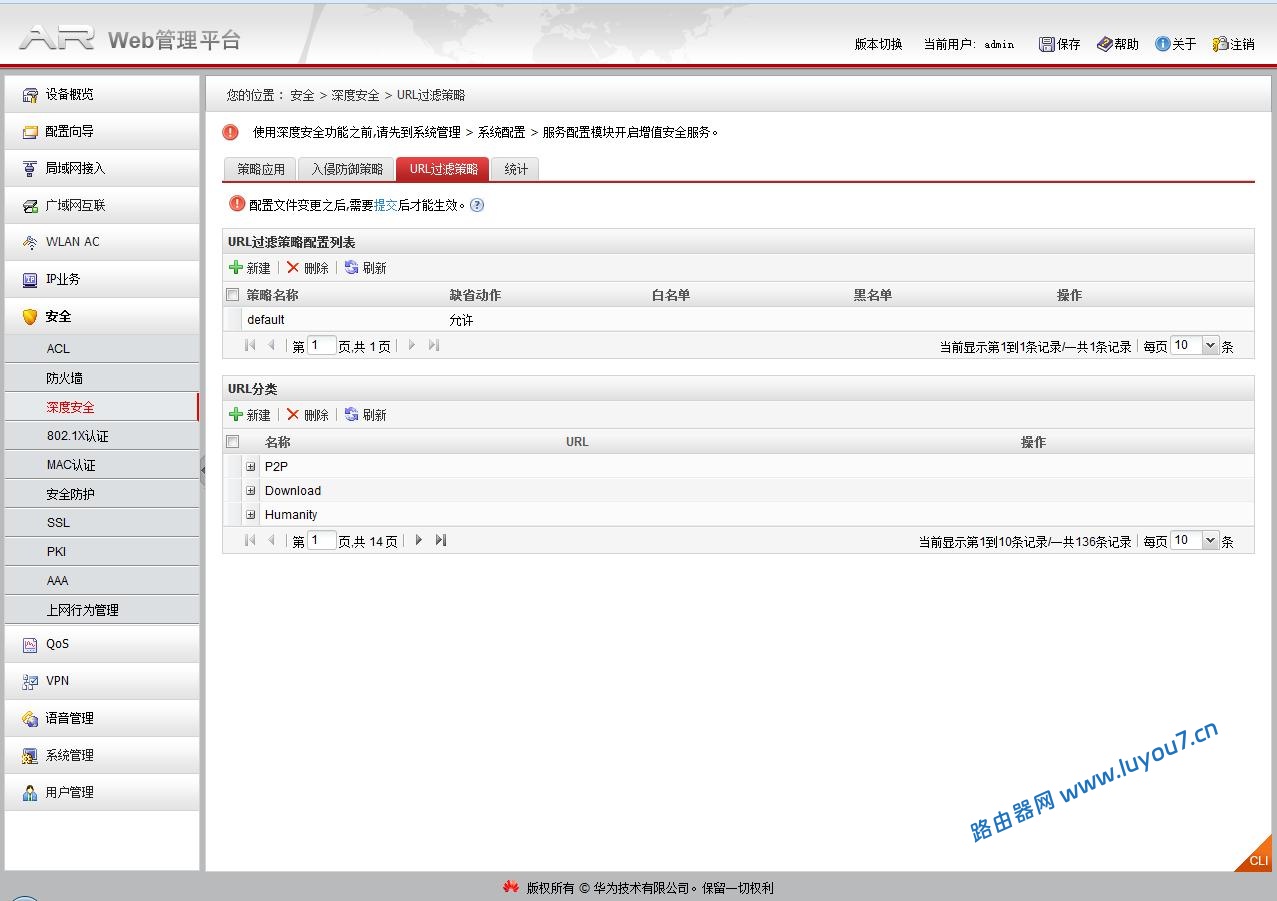Open 局域网接入 sidebar section
This screenshot has width=1277, height=901.
point(101,168)
